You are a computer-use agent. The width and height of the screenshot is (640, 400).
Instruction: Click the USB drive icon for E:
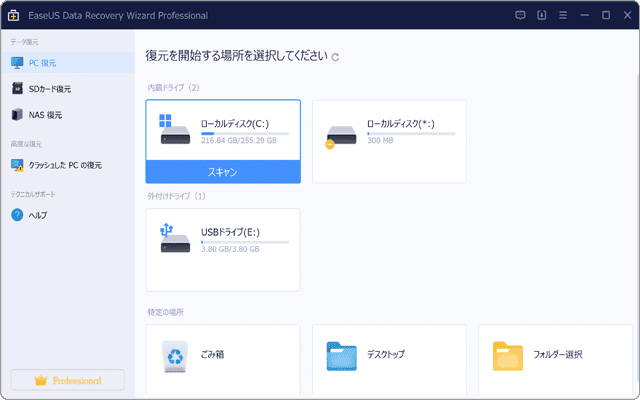tap(175, 238)
